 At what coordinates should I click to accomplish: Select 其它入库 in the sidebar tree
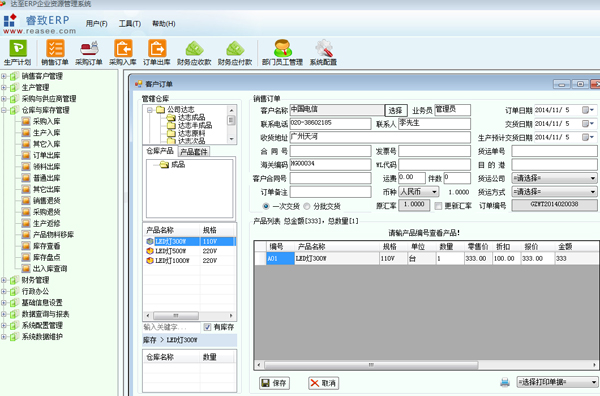click(x=46, y=144)
